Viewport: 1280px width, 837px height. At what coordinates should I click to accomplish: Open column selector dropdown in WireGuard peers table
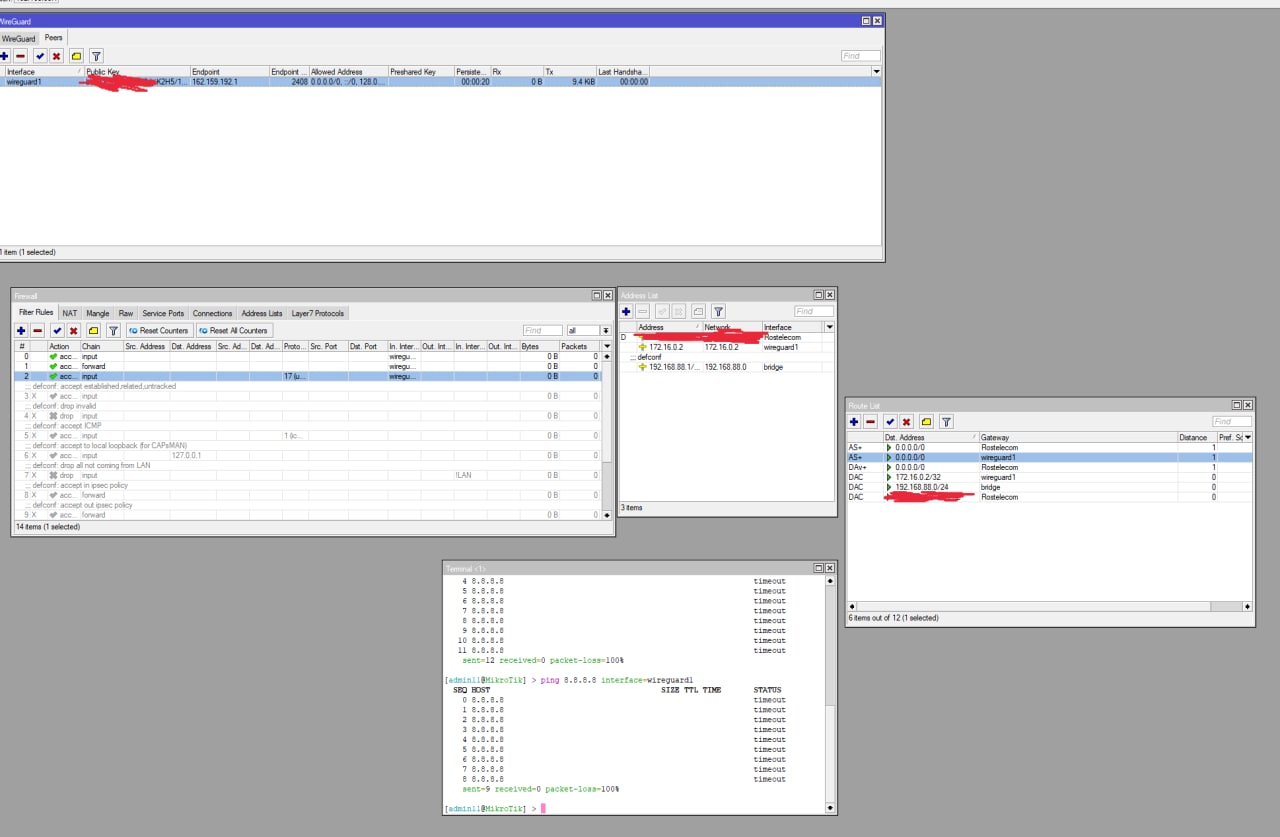click(877, 72)
